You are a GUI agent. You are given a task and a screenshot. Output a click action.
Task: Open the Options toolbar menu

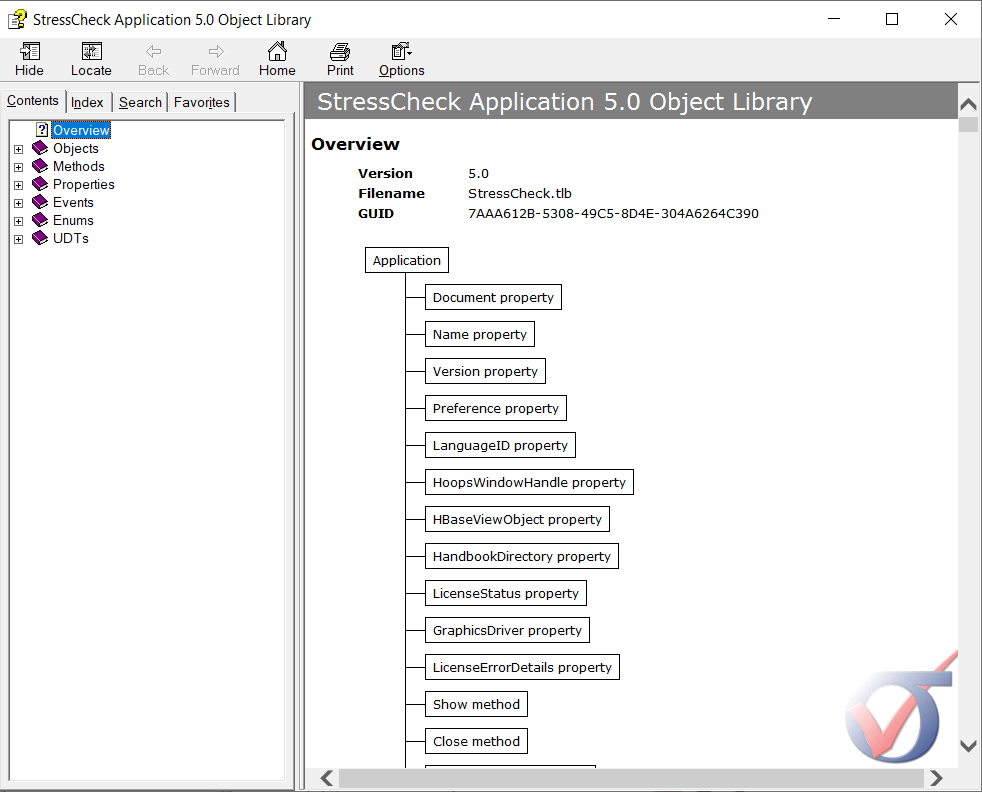(x=401, y=52)
